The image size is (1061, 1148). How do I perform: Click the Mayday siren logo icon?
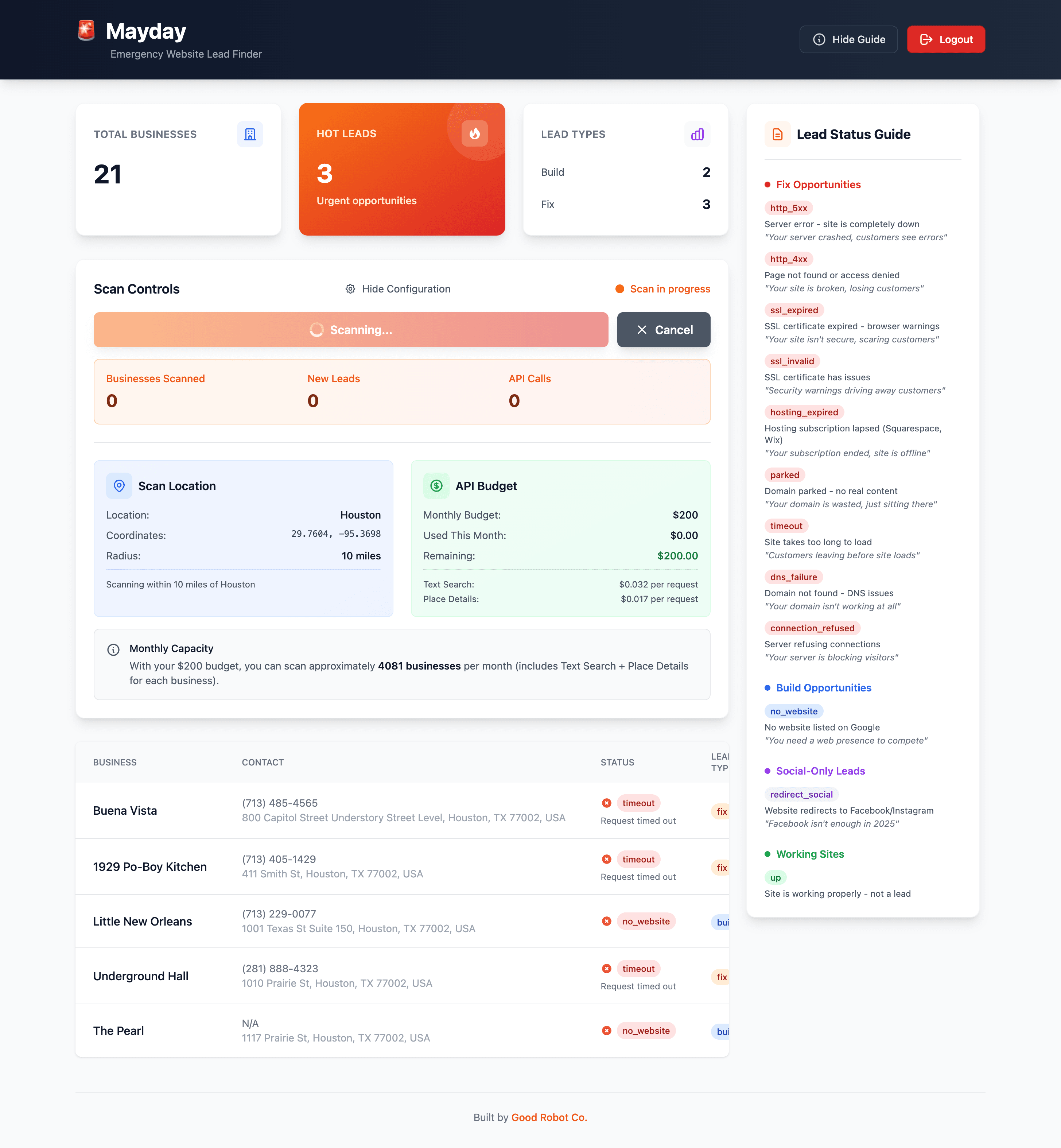(86, 31)
